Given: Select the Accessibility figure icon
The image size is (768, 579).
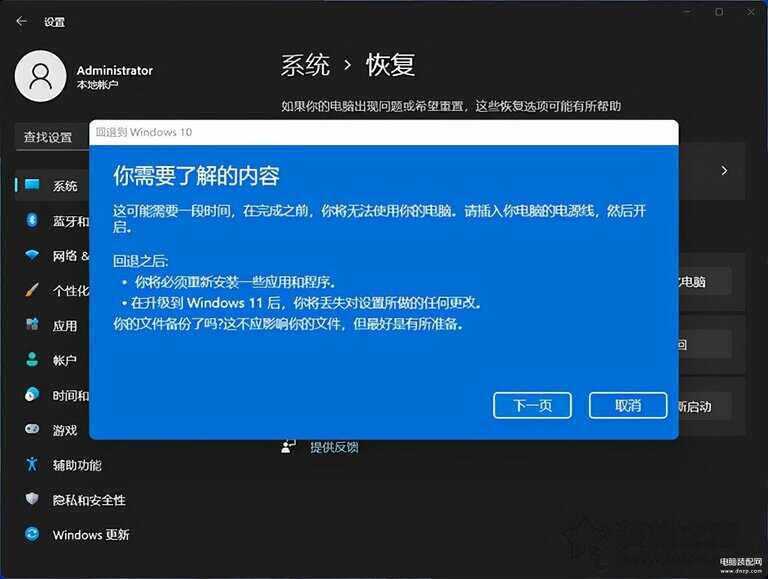Looking at the screenshot, I should click(x=33, y=465).
